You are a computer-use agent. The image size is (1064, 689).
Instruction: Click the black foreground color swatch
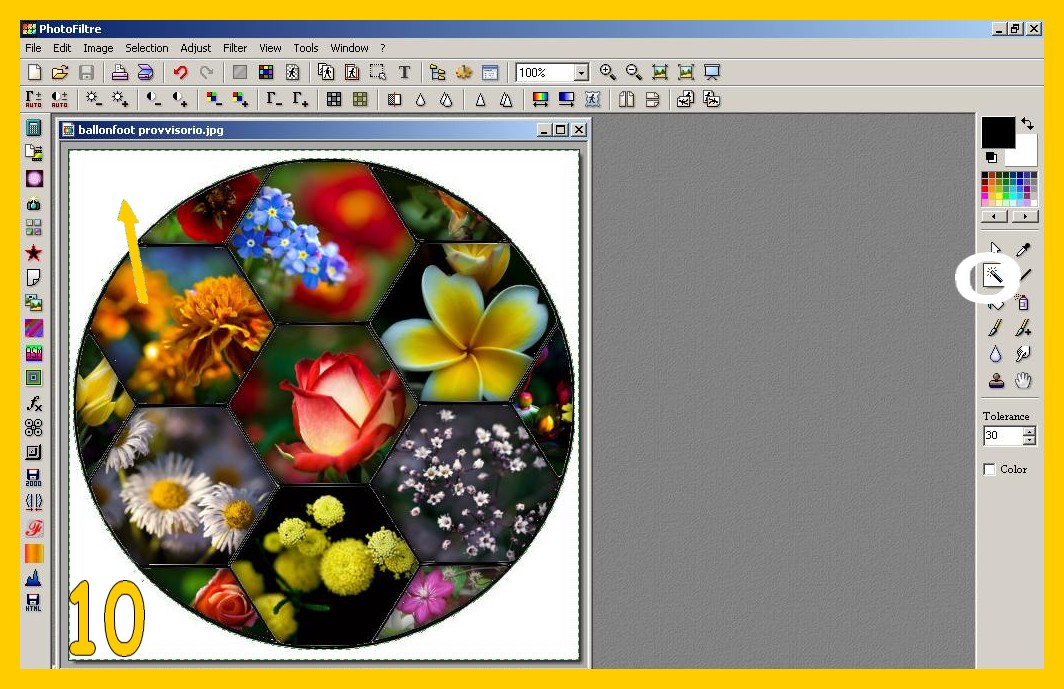click(x=997, y=132)
